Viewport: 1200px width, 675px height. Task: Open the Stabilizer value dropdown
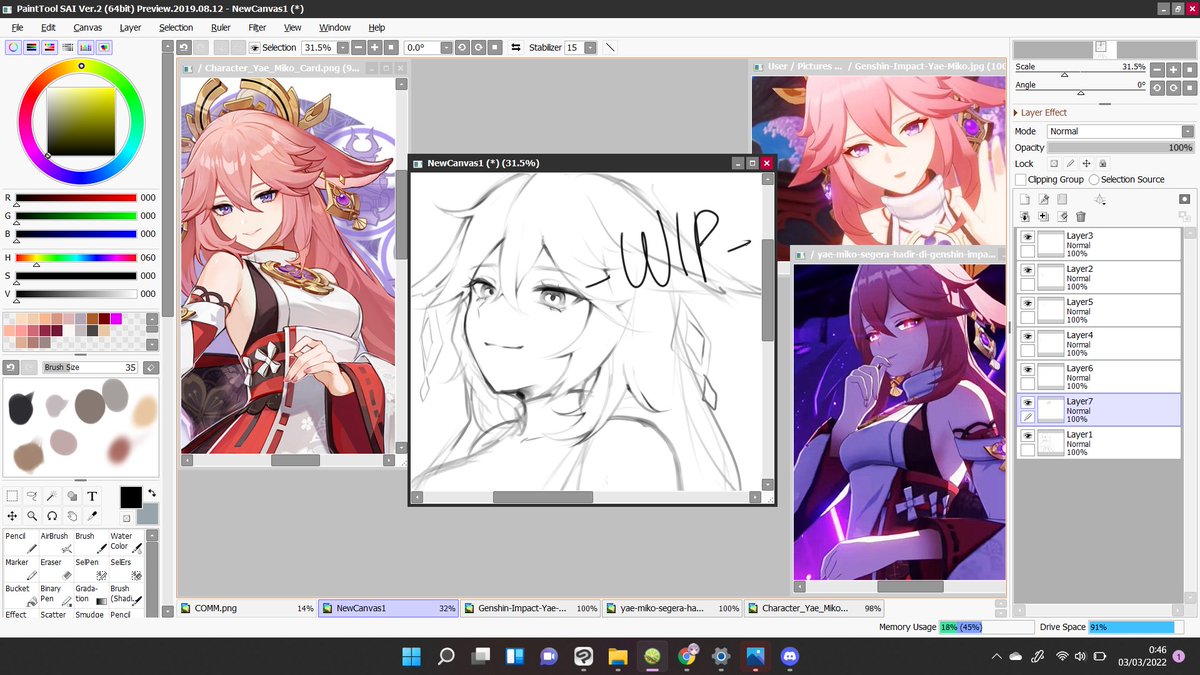[591, 47]
